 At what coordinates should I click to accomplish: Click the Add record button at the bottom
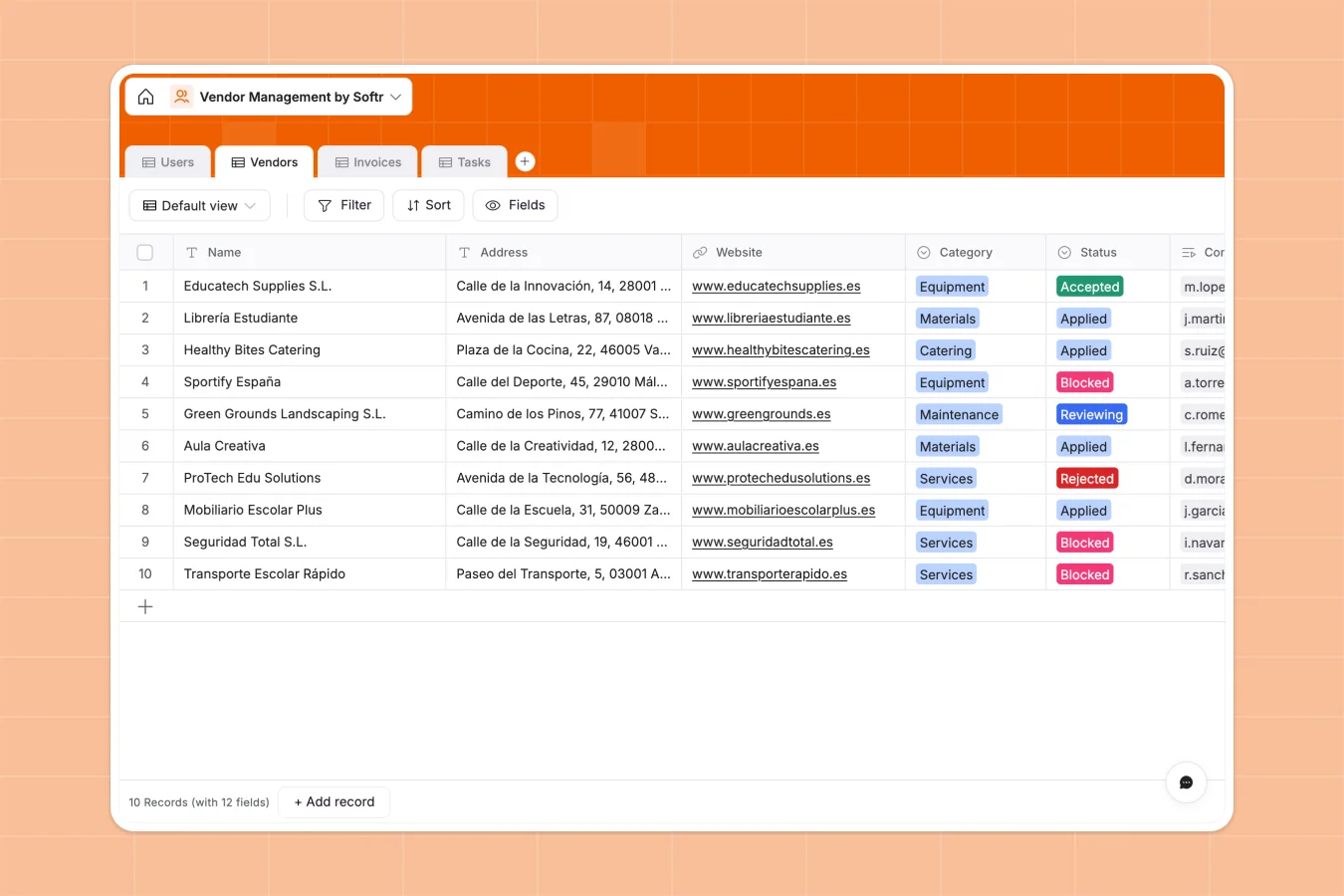coord(334,802)
